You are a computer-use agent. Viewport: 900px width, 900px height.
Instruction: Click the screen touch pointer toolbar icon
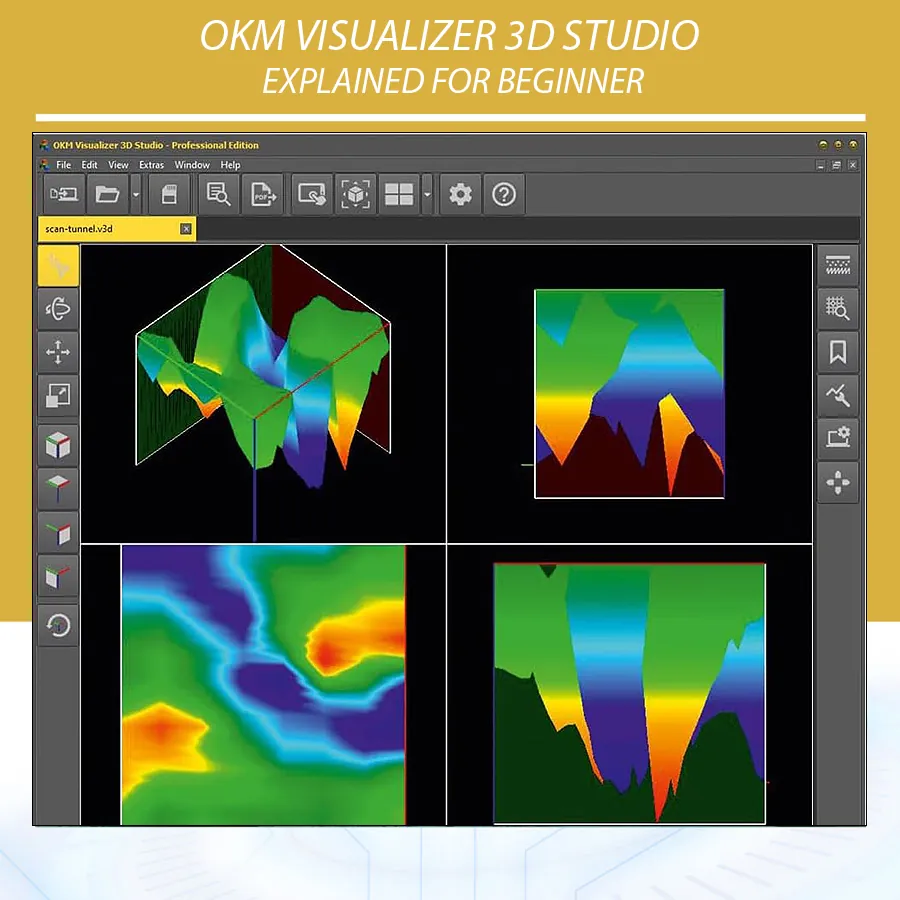(312, 195)
